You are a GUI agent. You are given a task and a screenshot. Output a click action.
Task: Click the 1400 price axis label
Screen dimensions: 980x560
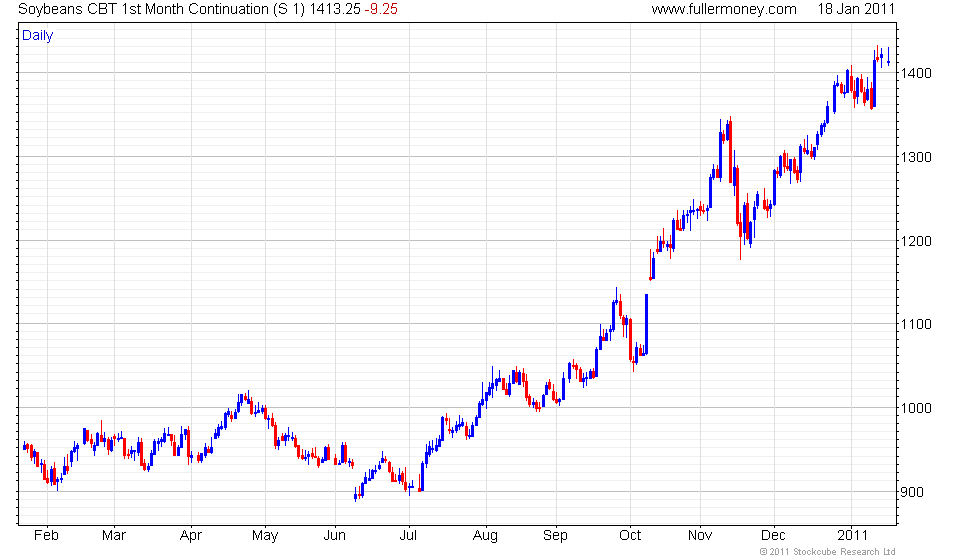click(916, 73)
